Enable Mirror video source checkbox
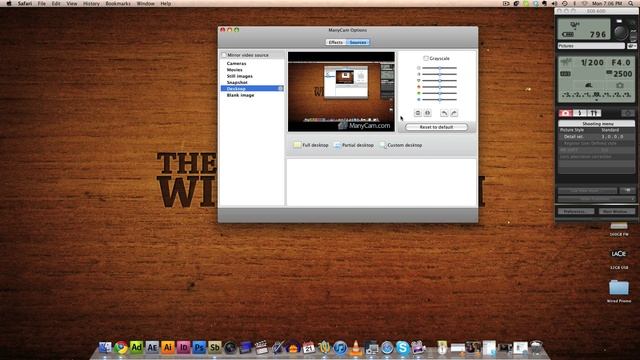 (x=224, y=55)
